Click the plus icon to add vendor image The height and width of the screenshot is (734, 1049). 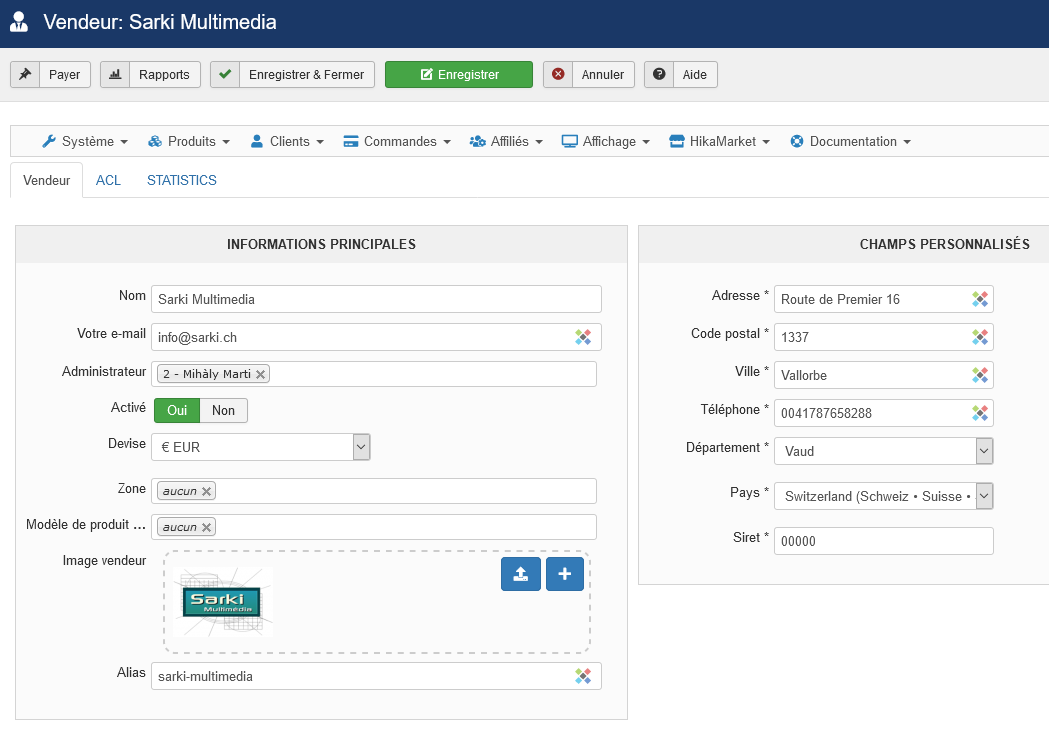[x=564, y=574]
